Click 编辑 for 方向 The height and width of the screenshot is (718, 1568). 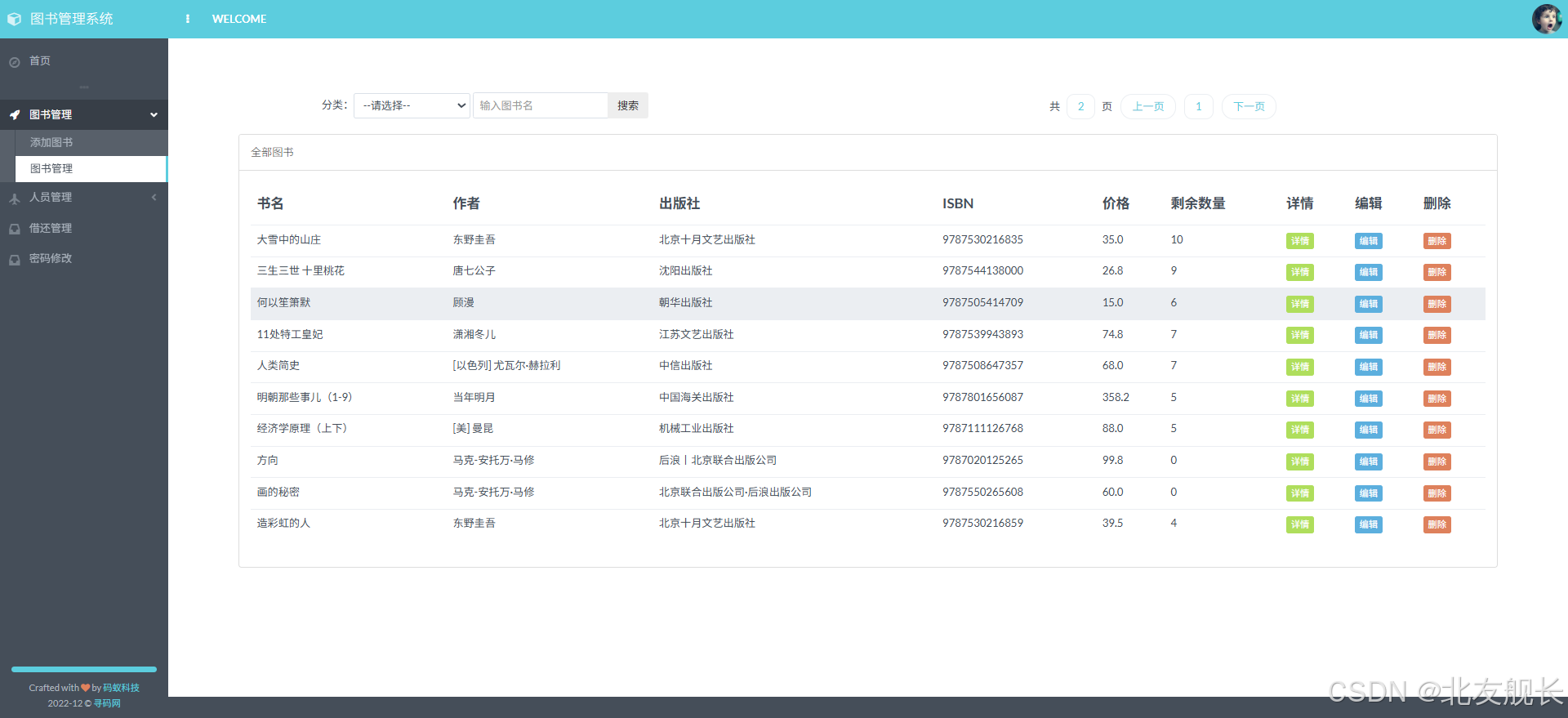pyautogui.click(x=1369, y=462)
